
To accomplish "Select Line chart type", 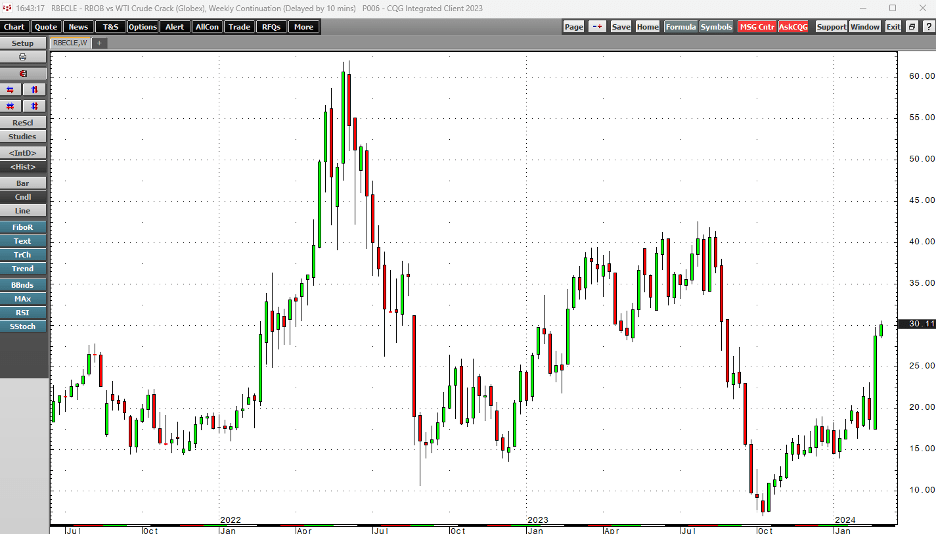I will point(23,211).
